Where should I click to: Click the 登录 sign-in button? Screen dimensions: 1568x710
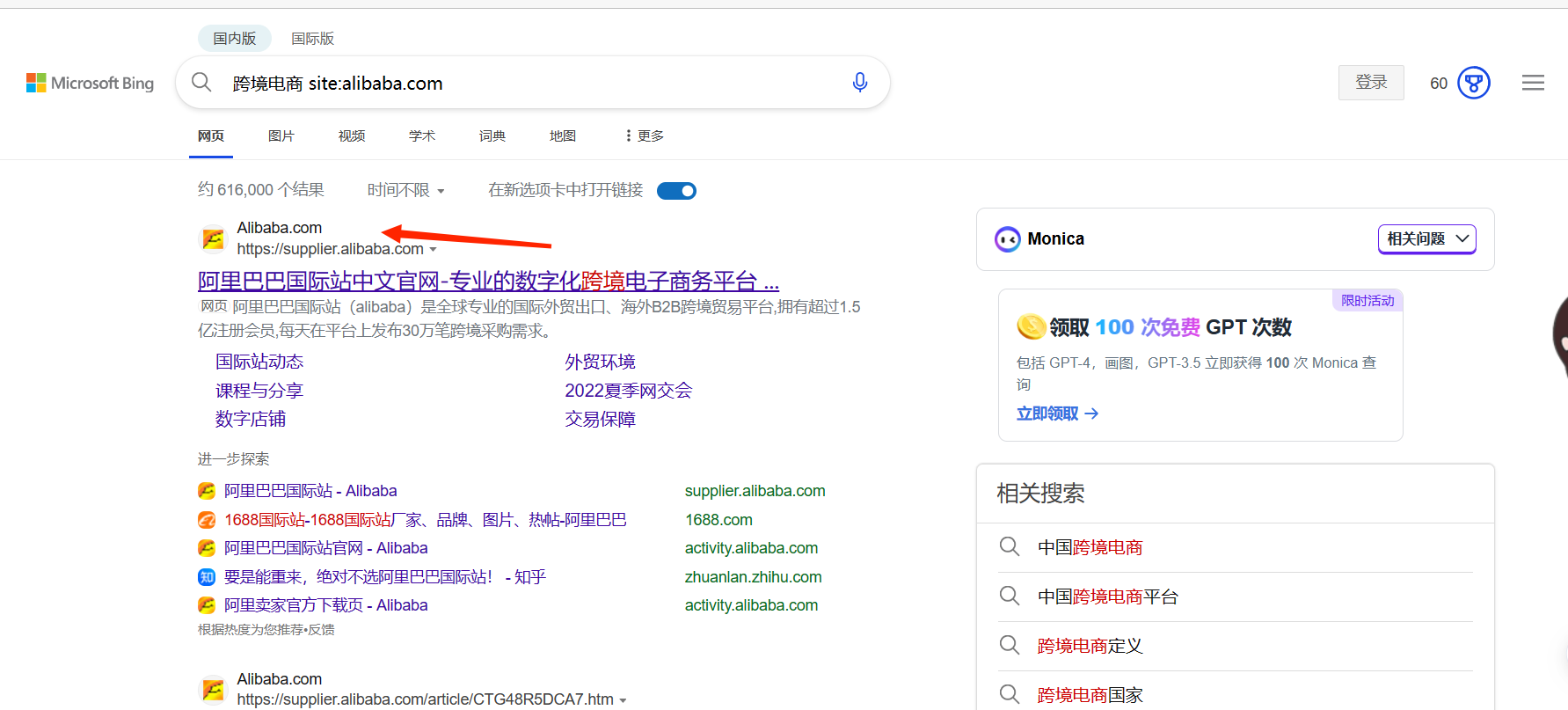click(1371, 83)
